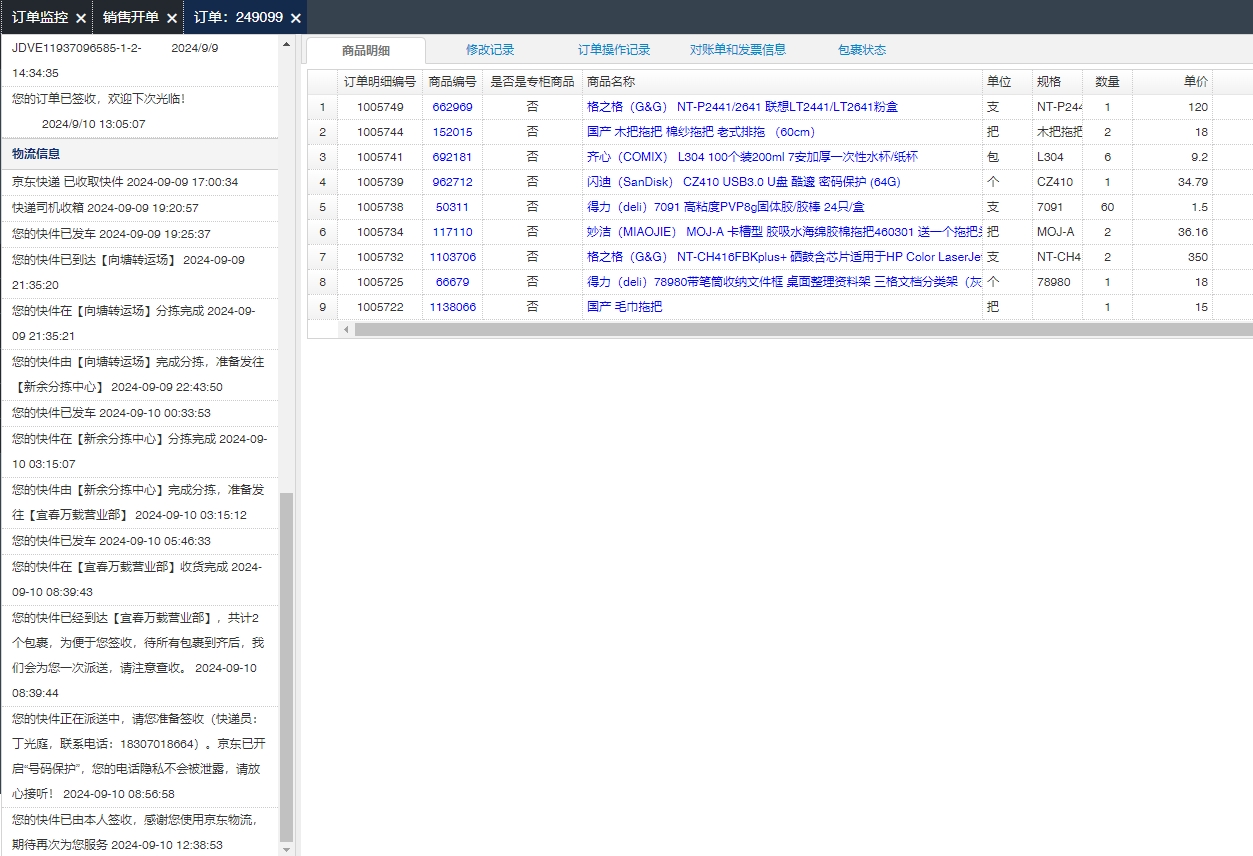Open the 包裹状态 tab
The width and height of the screenshot is (1253, 856).
862,50
